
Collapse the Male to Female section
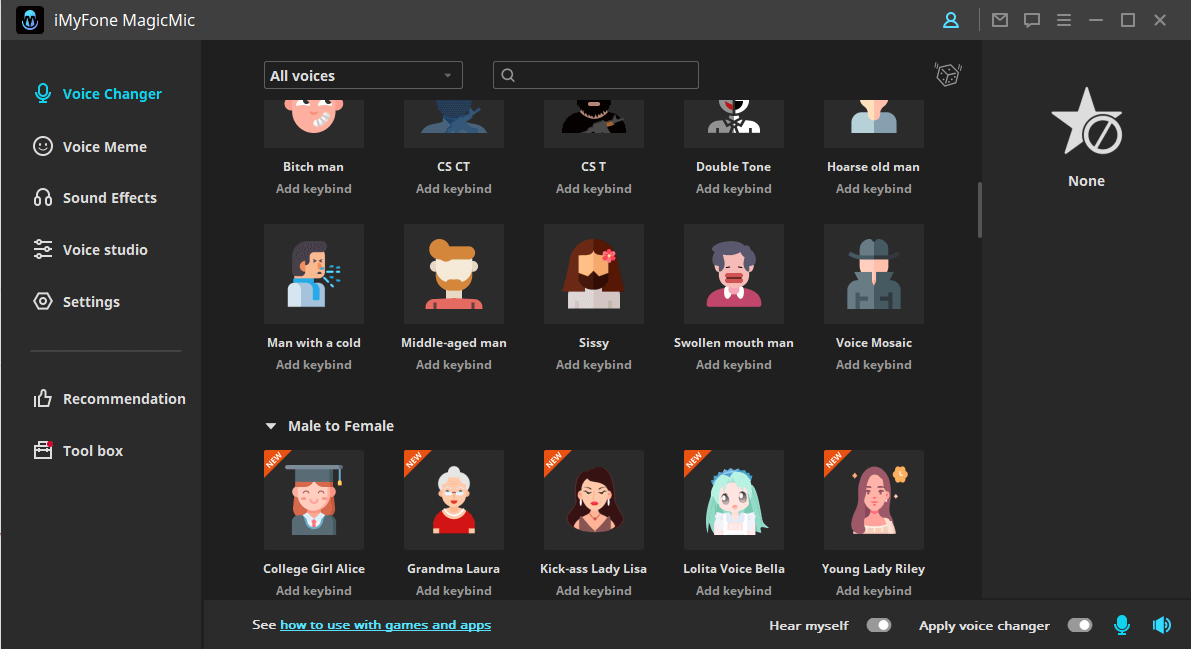point(270,426)
